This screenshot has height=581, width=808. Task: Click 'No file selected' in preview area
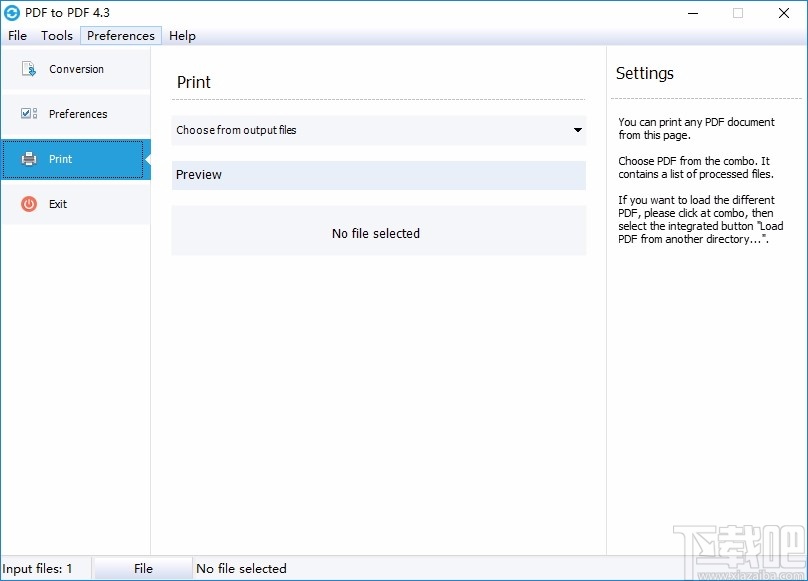[376, 234]
